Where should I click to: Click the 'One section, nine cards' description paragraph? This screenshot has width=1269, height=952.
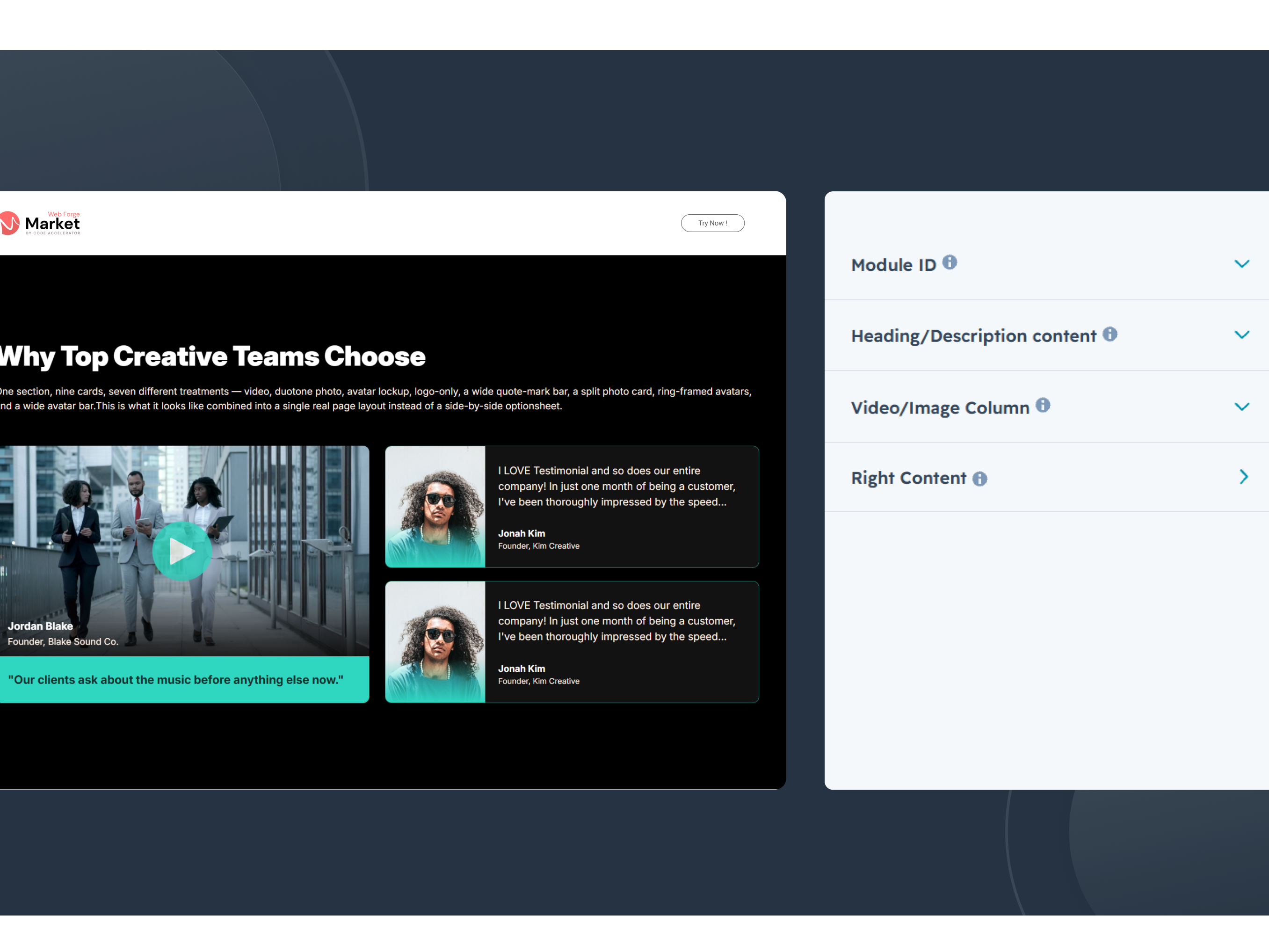[x=376, y=399]
